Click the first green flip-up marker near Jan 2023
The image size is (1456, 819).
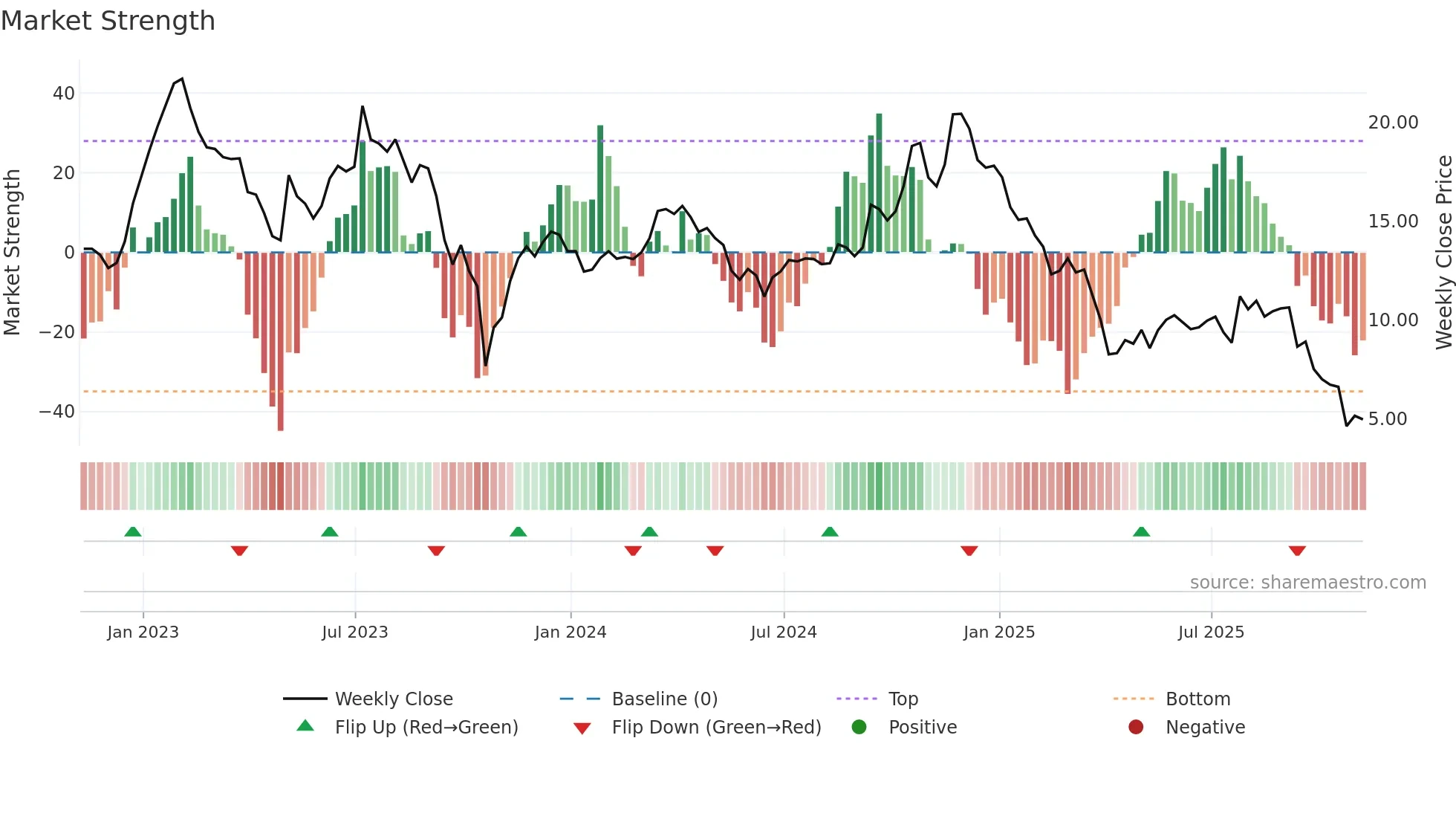[133, 531]
